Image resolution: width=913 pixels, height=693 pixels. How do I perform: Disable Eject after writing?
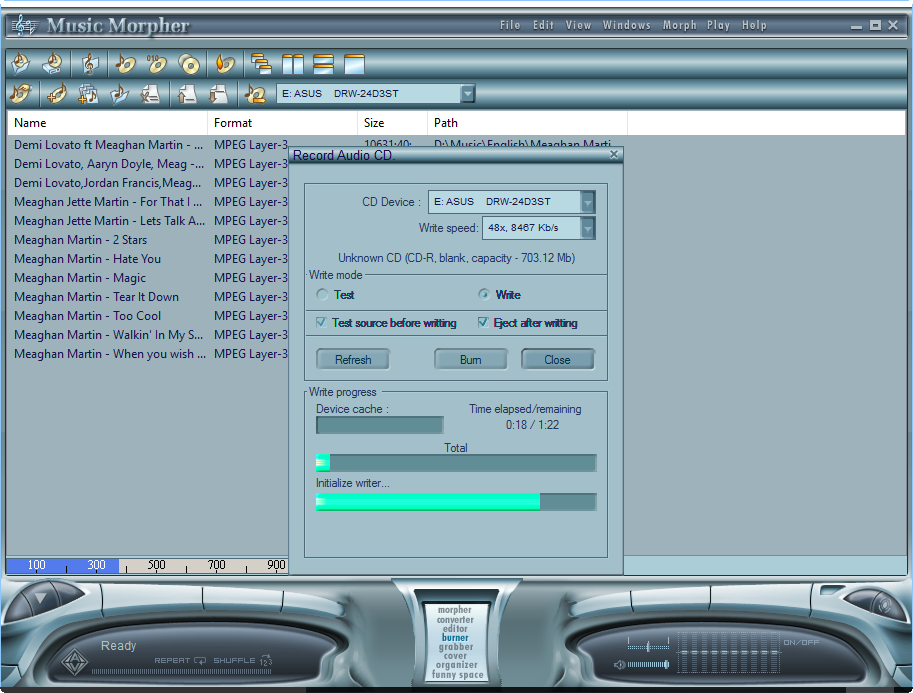point(481,322)
